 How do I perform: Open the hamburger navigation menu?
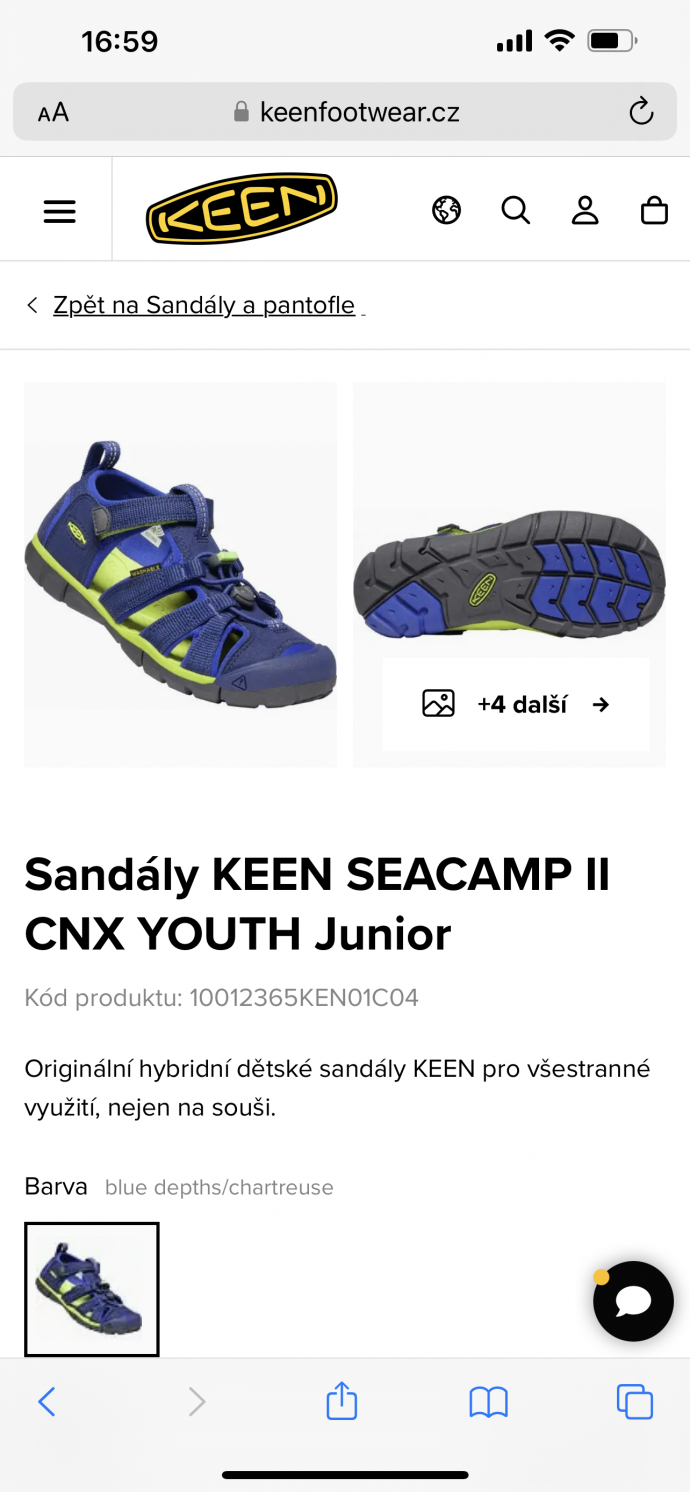pos(60,211)
